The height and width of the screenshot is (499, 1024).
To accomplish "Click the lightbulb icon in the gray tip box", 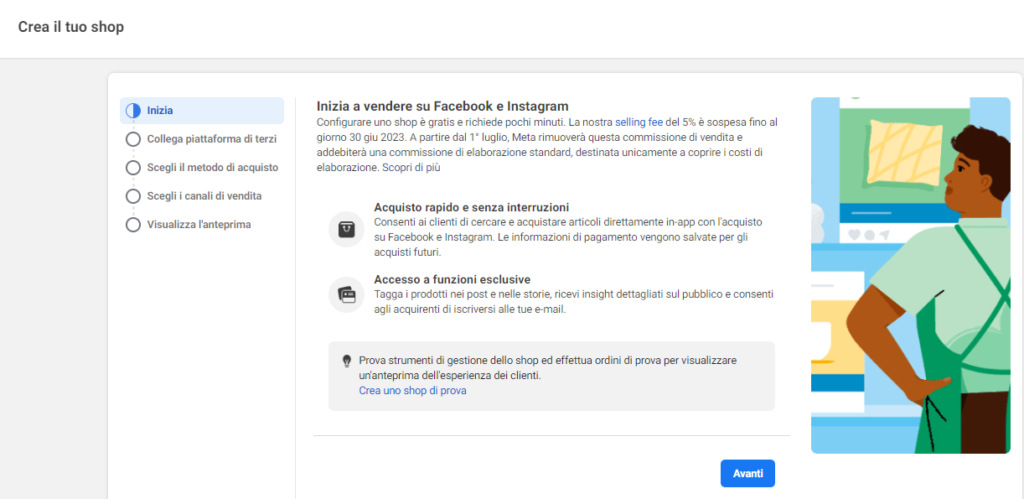I will click(347, 360).
